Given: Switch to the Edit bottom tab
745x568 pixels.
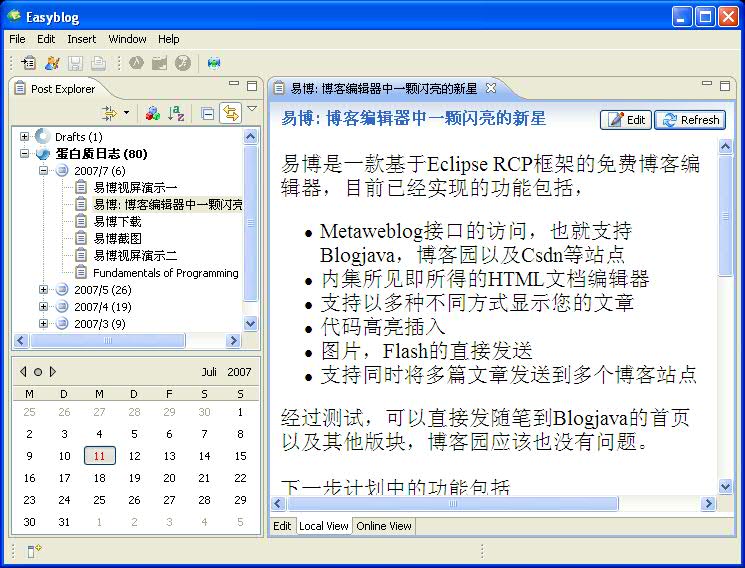Looking at the screenshot, I should pos(282,526).
